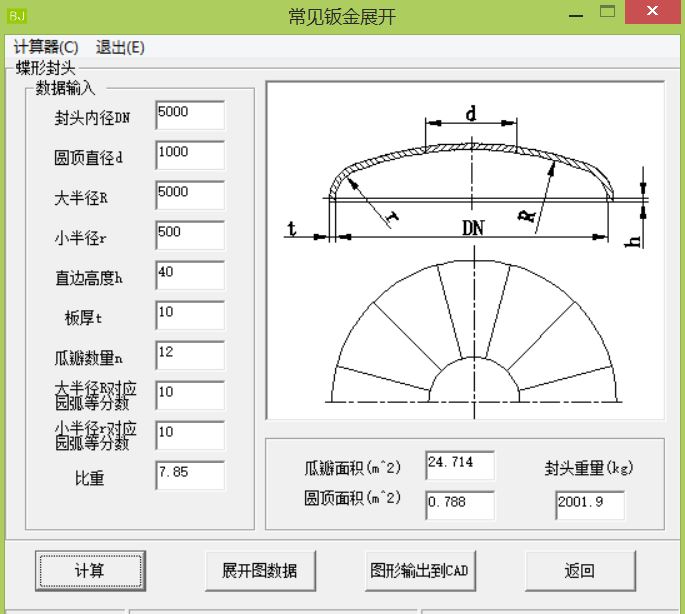Select the 圆顶直径d input field

coord(190,155)
